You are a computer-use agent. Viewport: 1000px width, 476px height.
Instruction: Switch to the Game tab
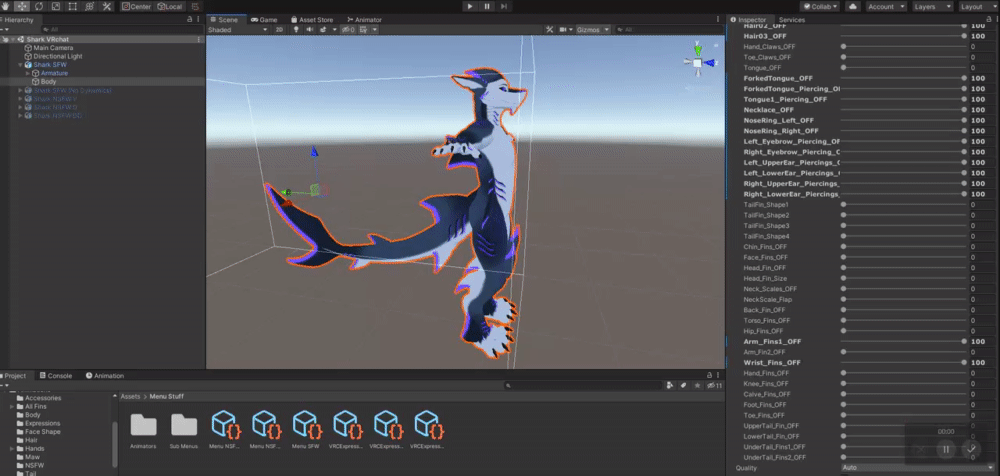264,20
